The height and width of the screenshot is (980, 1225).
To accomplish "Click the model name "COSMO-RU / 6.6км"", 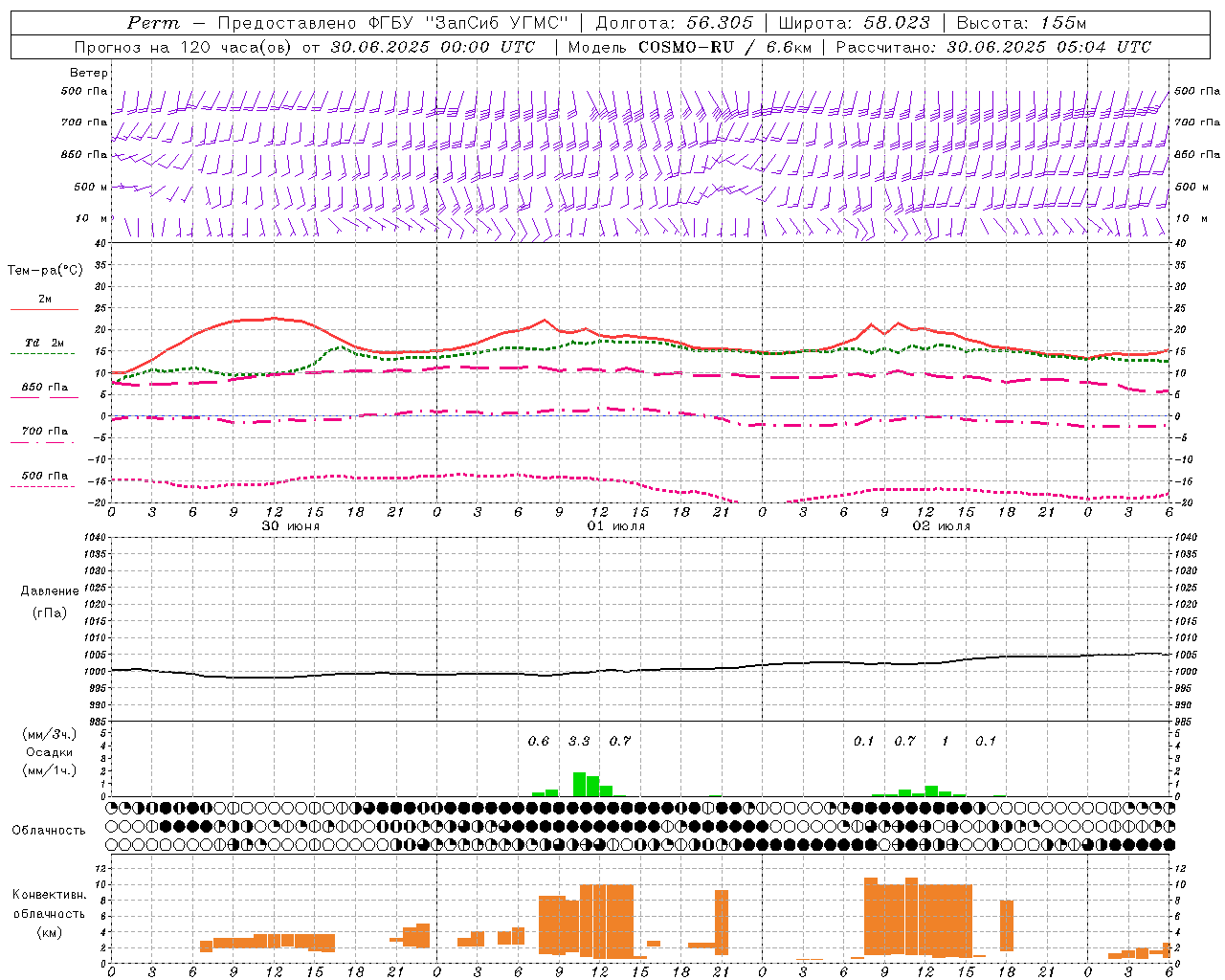I will coord(724,47).
